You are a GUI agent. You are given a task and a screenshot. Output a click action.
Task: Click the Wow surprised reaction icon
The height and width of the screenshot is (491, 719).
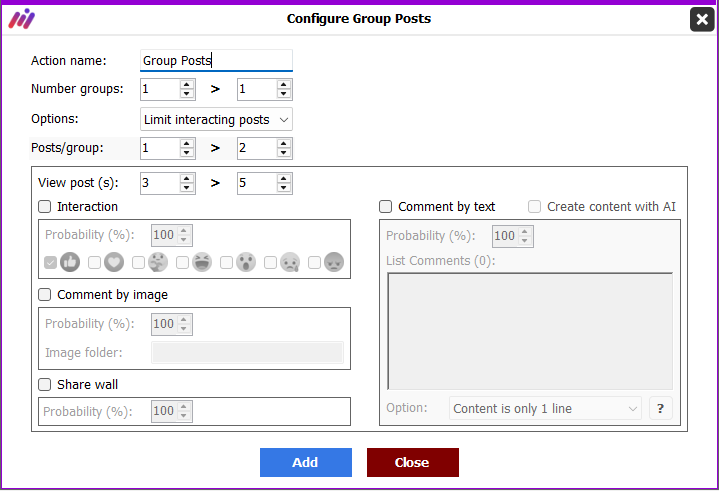(246, 262)
